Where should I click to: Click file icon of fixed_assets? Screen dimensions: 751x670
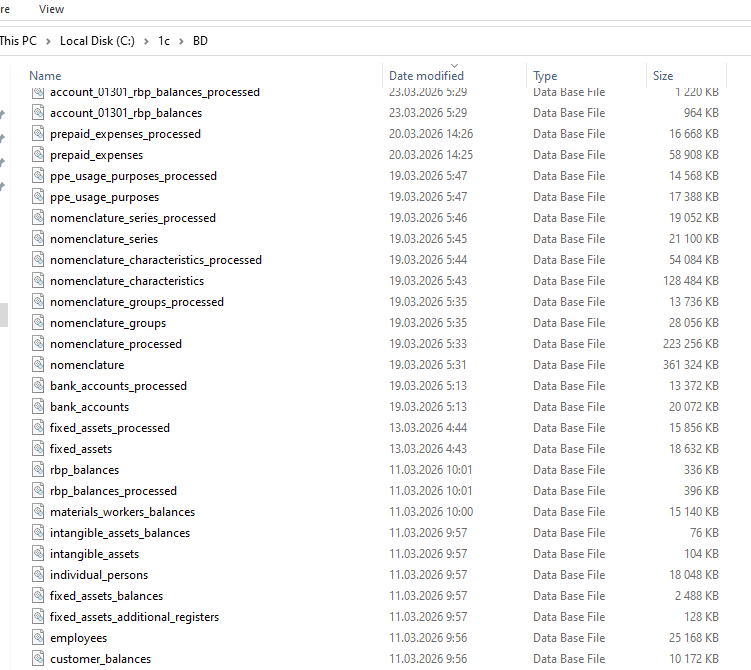pyautogui.click(x=38, y=449)
